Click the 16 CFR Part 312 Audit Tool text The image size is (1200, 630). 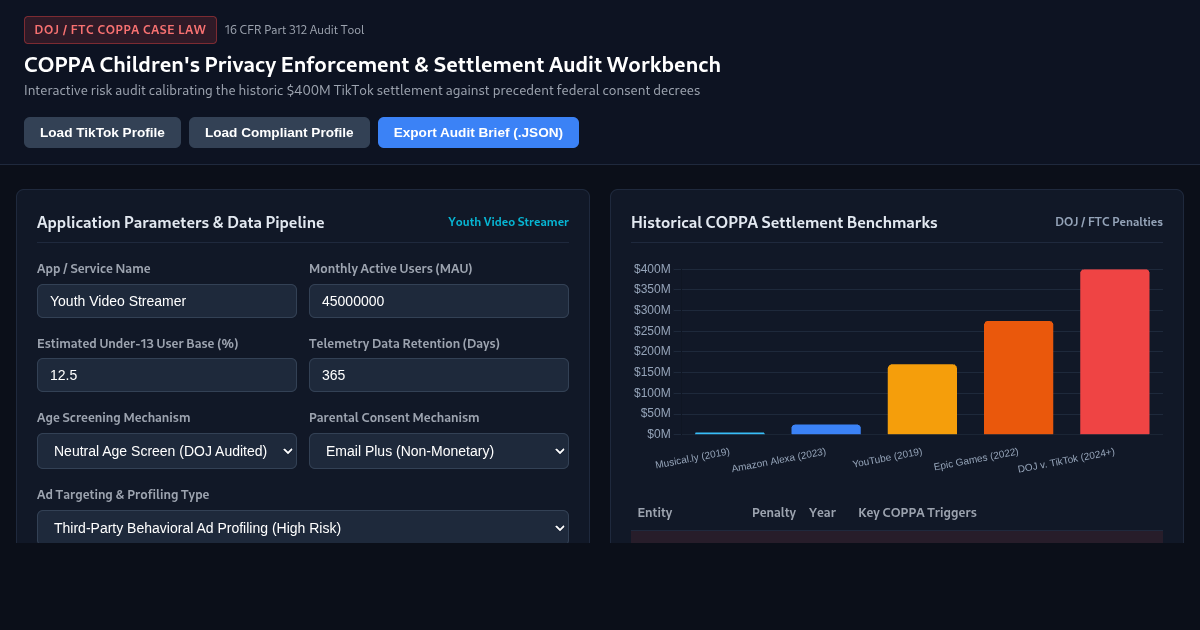point(294,30)
